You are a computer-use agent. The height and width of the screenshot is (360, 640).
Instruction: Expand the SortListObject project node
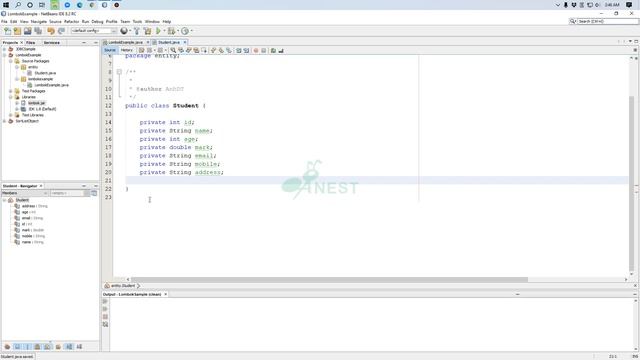4,121
